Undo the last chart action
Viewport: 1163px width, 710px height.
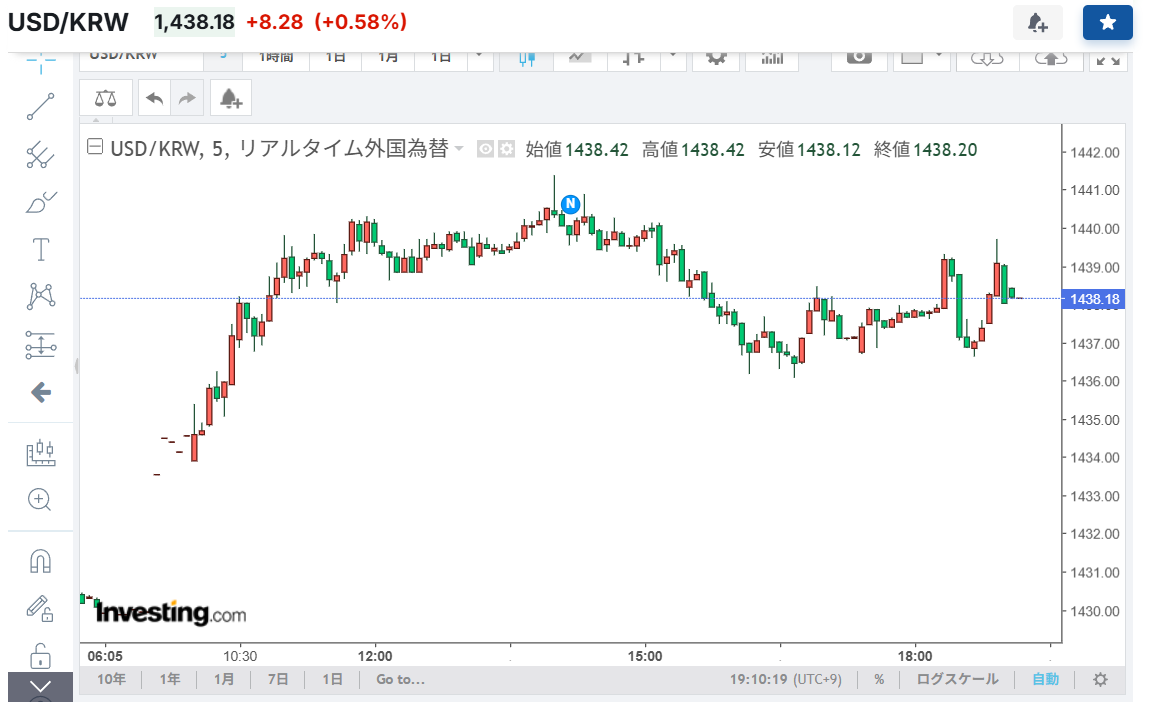click(154, 98)
